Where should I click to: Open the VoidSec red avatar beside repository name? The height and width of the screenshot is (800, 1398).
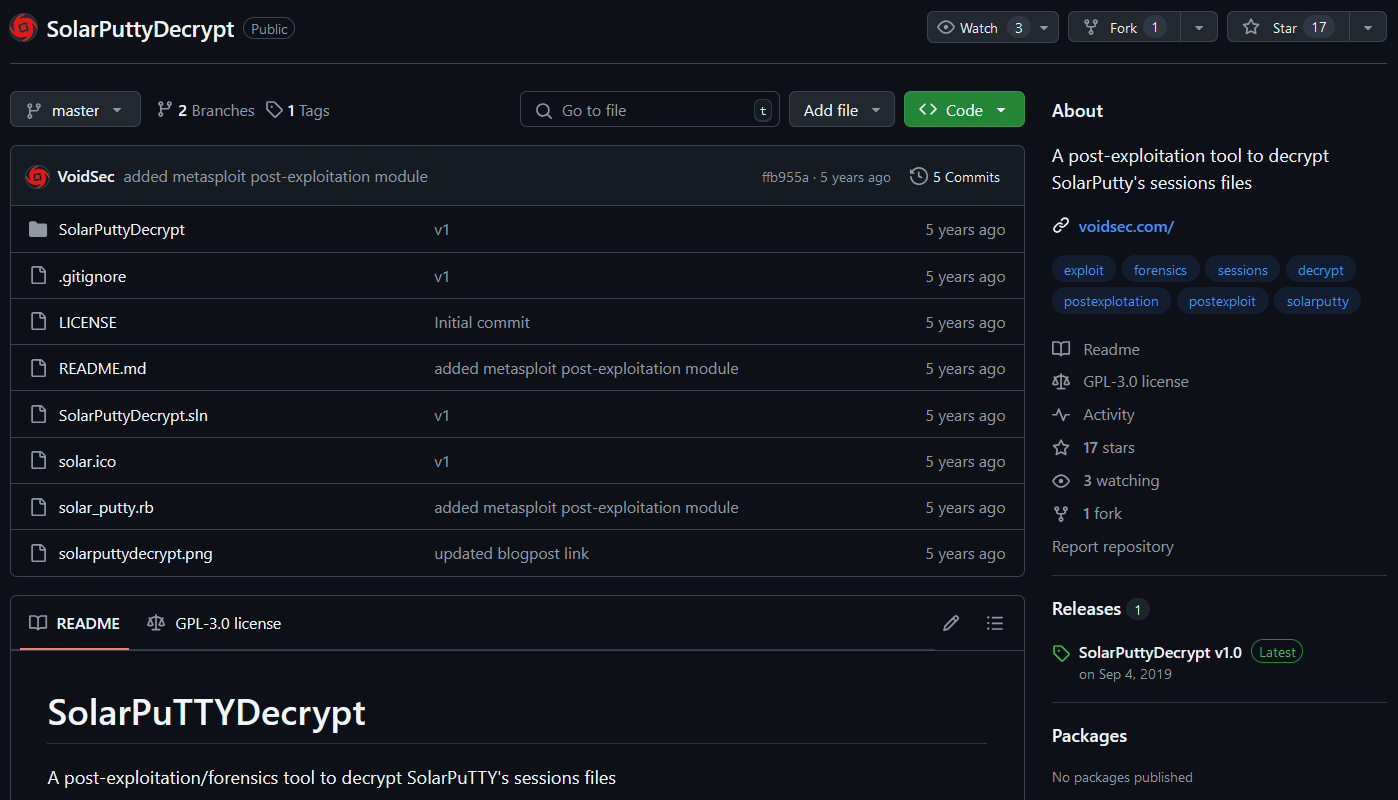[24, 28]
